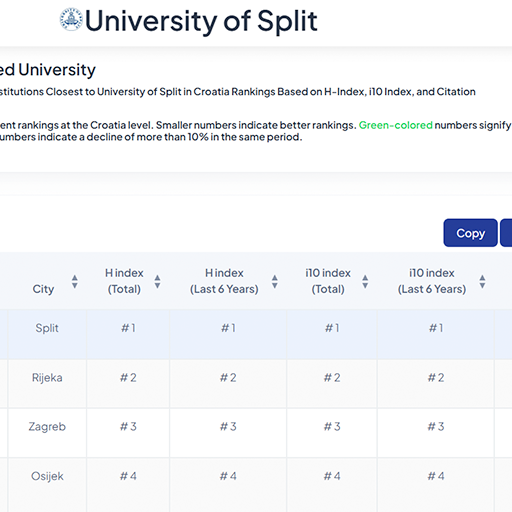The image size is (512, 512).
Task: Select the City column header
Action: 43,289
